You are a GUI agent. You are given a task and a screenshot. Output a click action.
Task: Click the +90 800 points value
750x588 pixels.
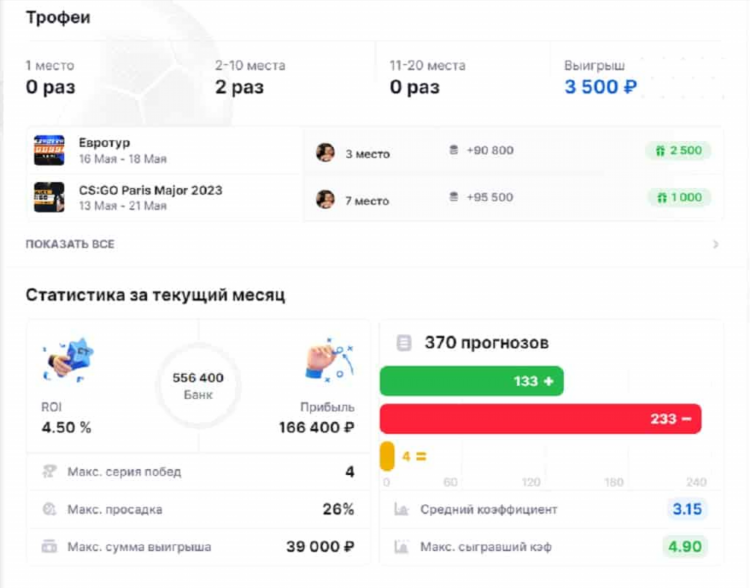pos(490,150)
